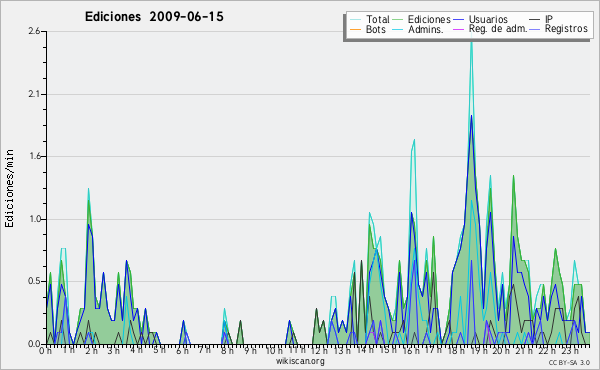Click the 2.6 y-axis value
The width and height of the screenshot is (600, 370).
34,31
